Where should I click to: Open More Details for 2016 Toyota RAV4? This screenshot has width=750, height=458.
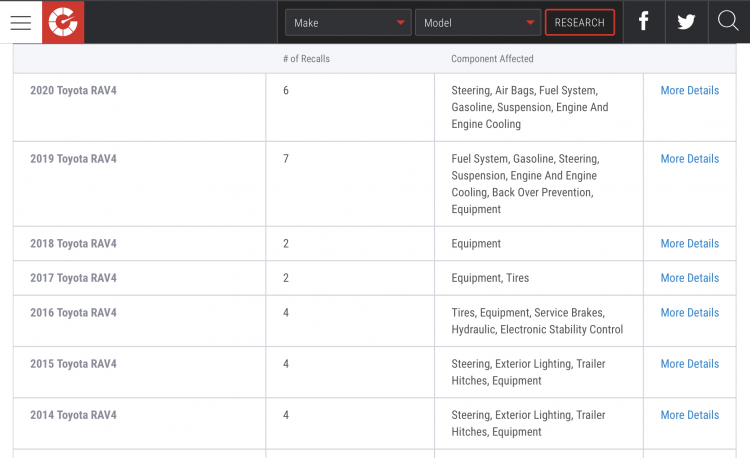pos(690,313)
